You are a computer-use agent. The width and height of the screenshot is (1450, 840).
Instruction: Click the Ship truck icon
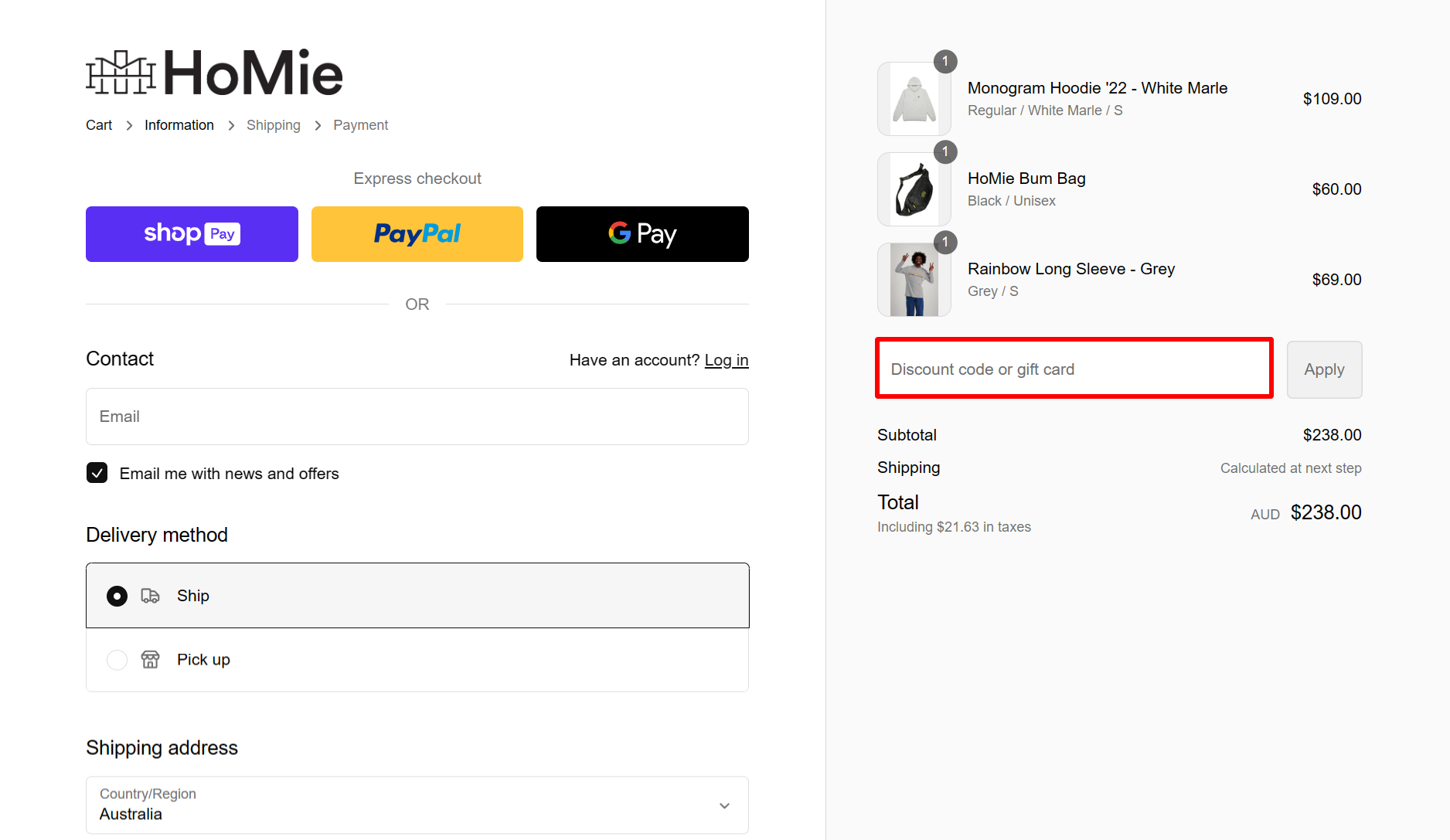coord(151,595)
